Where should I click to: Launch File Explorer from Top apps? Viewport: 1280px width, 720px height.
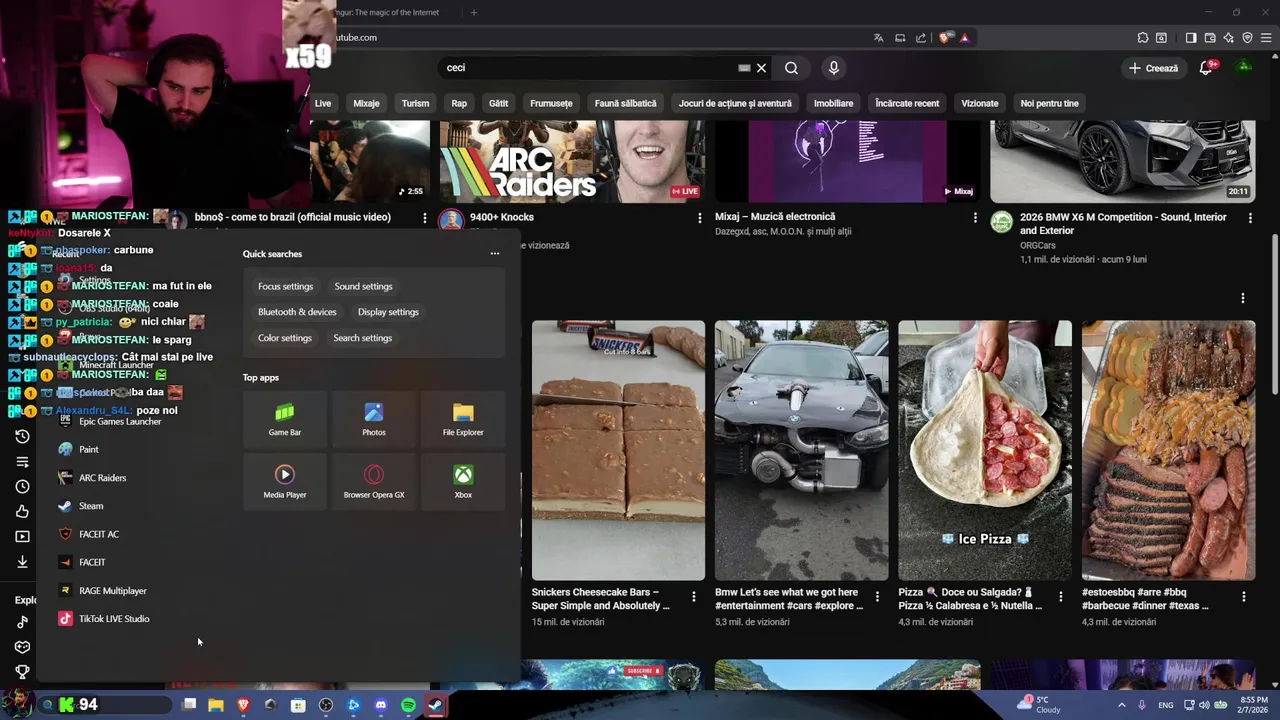[463, 419]
